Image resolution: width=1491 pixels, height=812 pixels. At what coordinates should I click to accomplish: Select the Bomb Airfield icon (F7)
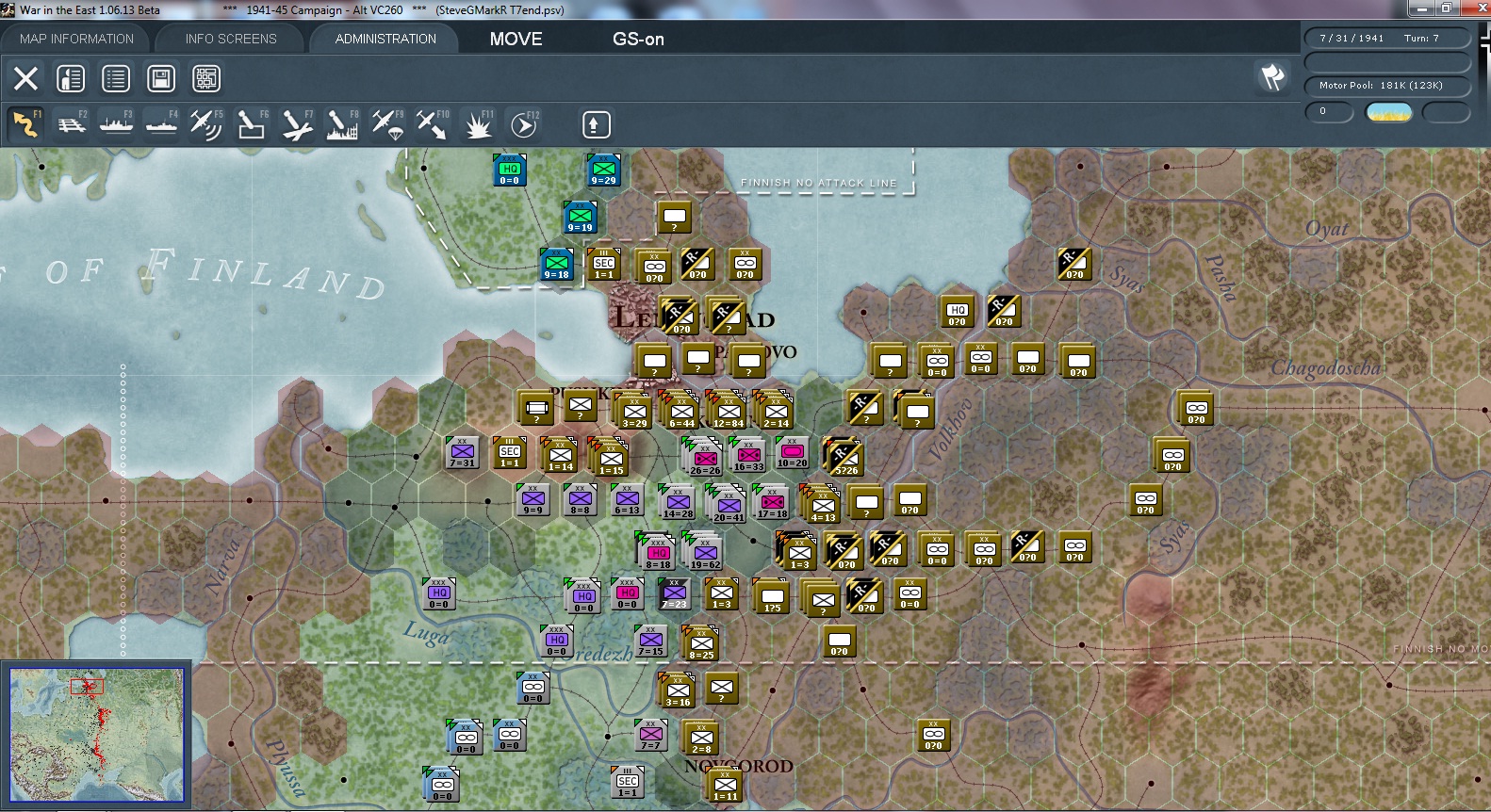(x=297, y=124)
